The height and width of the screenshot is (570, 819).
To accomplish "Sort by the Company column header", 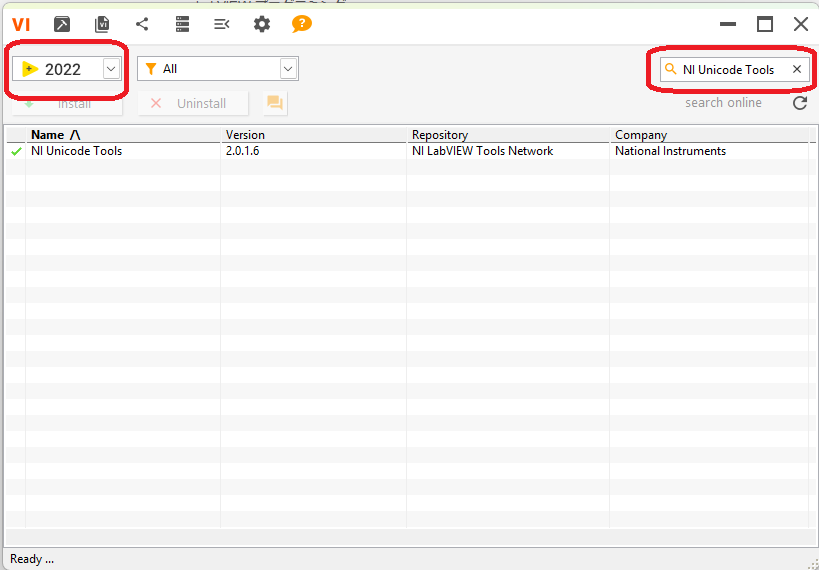I will (x=709, y=135).
